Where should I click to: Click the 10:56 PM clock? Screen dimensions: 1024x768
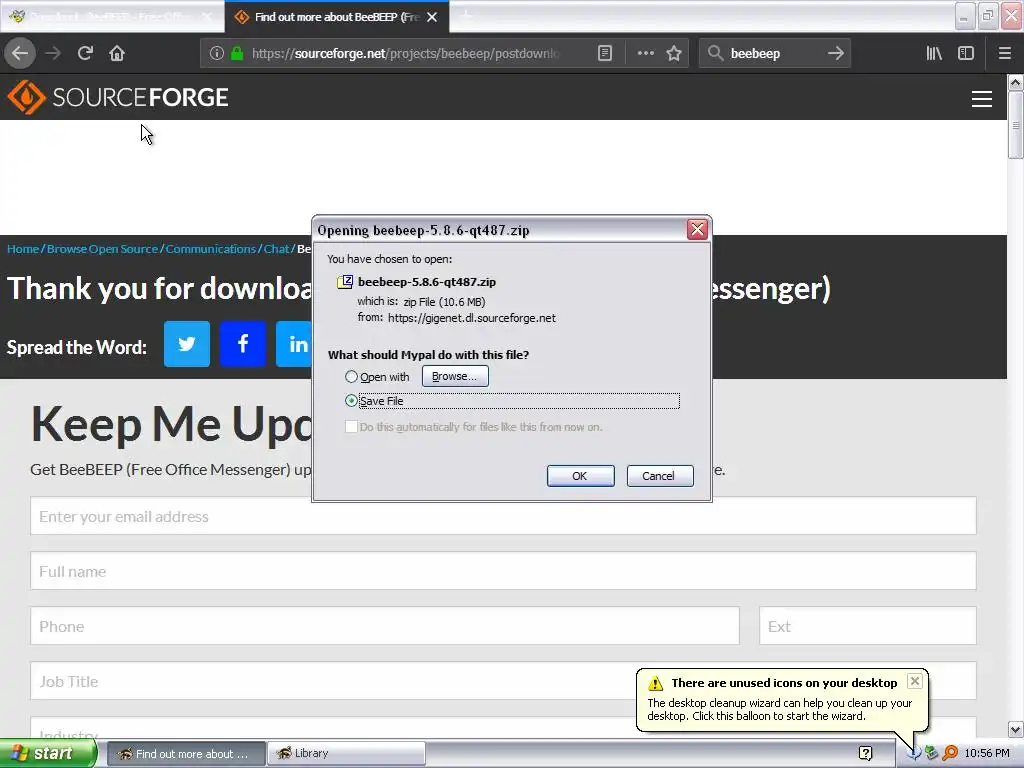point(987,754)
